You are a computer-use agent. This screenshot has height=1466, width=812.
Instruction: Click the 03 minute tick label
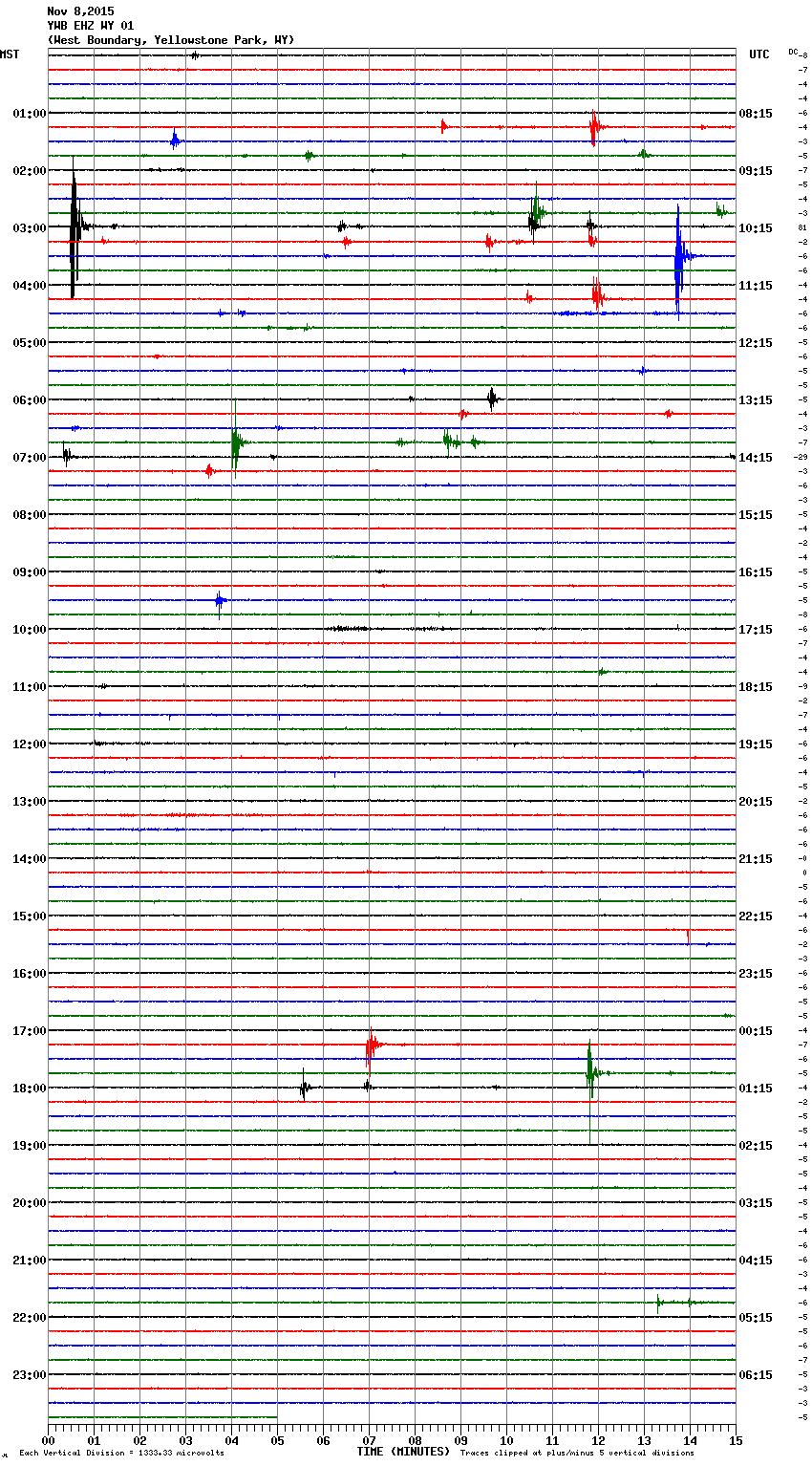coord(185,1440)
